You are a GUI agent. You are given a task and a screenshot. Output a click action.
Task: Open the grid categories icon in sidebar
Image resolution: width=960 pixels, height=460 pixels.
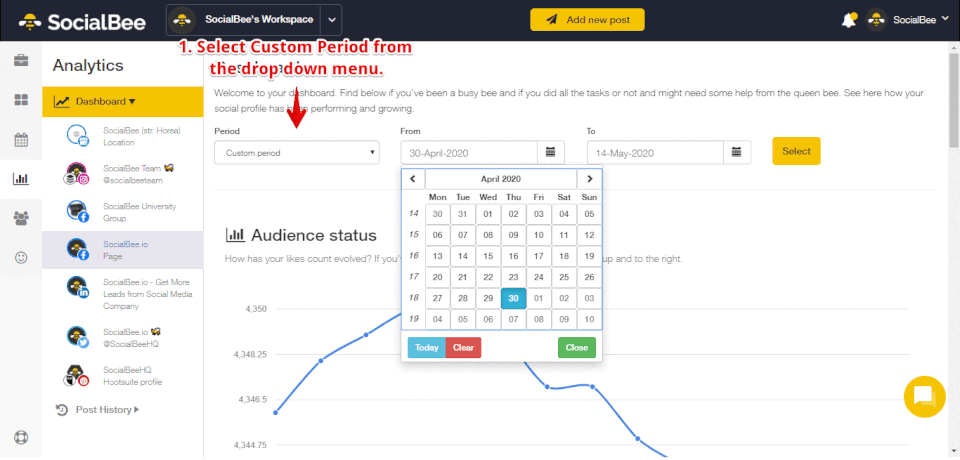point(20,100)
